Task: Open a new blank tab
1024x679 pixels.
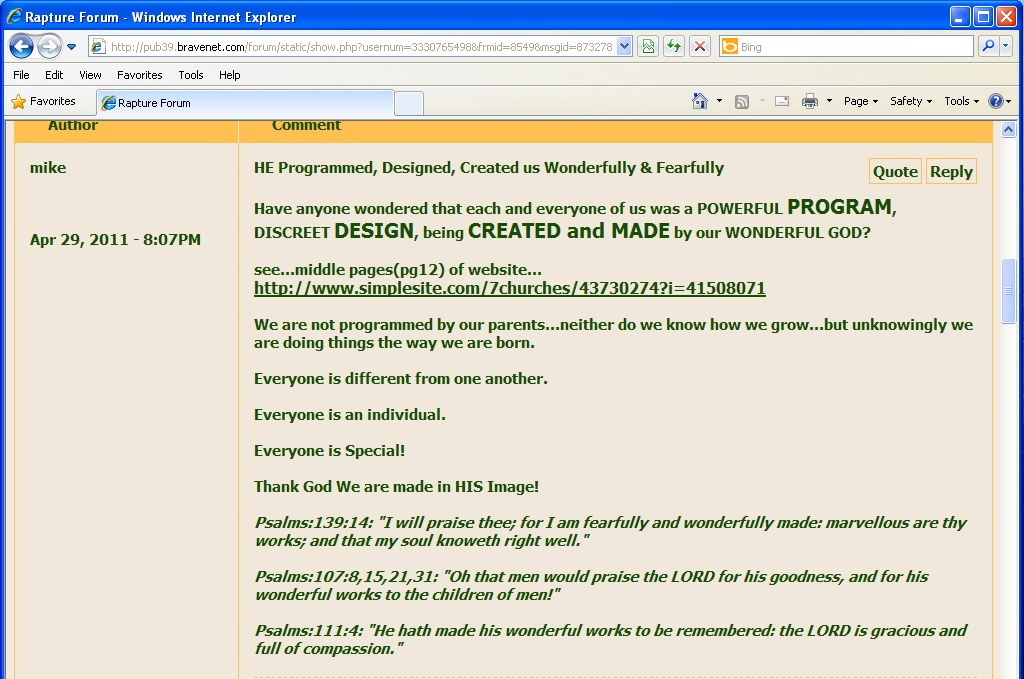Action: click(409, 103)
